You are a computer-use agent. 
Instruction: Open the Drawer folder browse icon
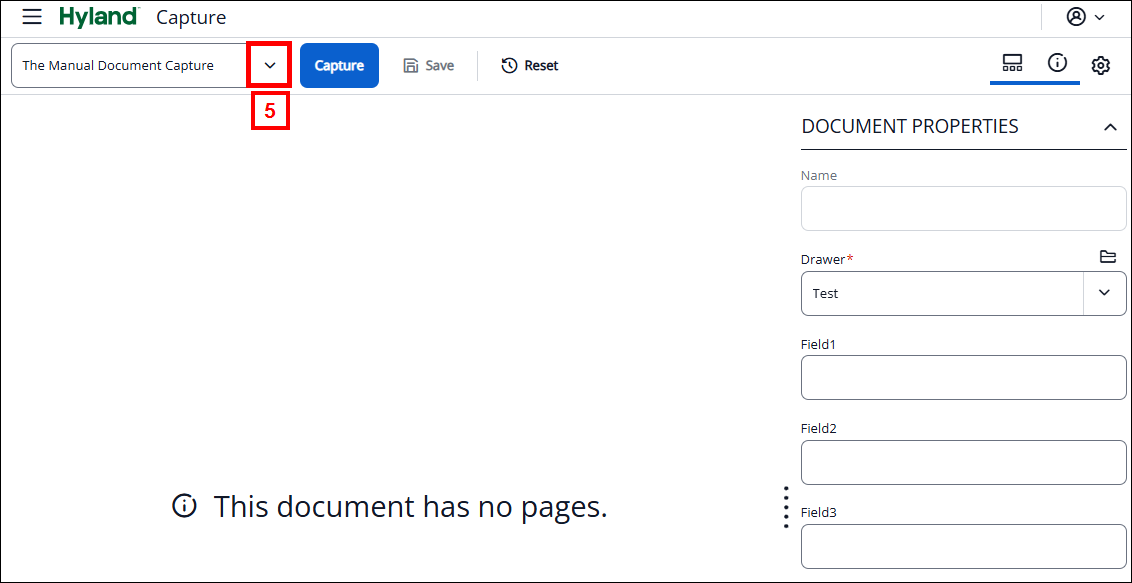(1107, 256)
